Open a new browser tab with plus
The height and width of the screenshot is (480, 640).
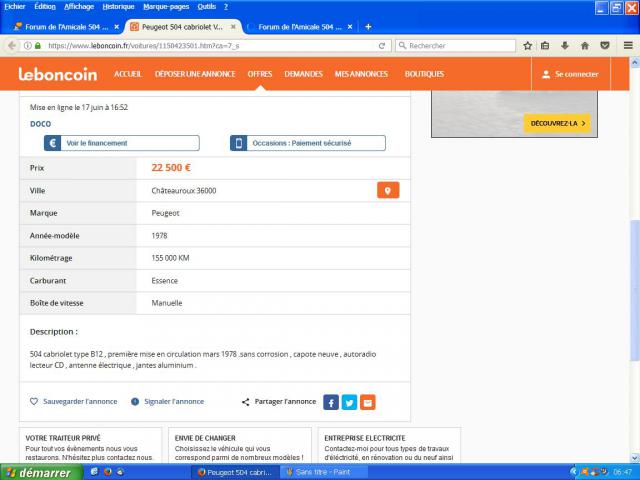(368, 27)
